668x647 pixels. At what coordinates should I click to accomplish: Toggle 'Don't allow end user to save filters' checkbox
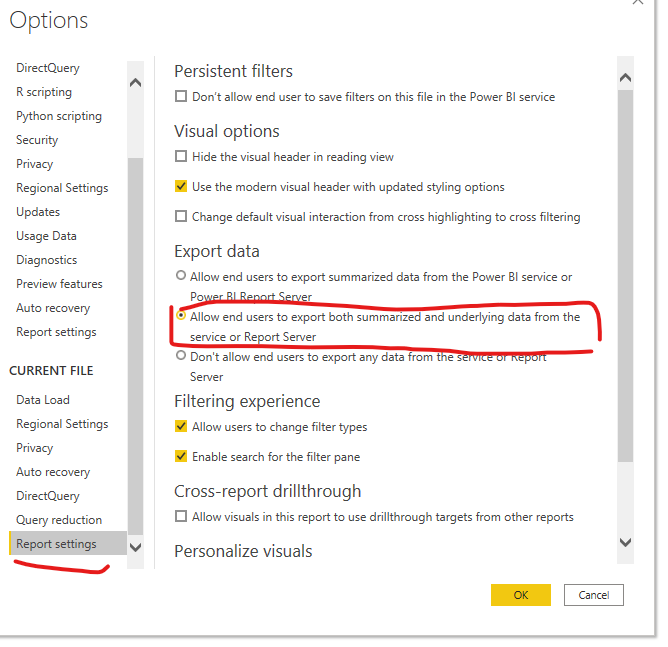tap(181, 96)
